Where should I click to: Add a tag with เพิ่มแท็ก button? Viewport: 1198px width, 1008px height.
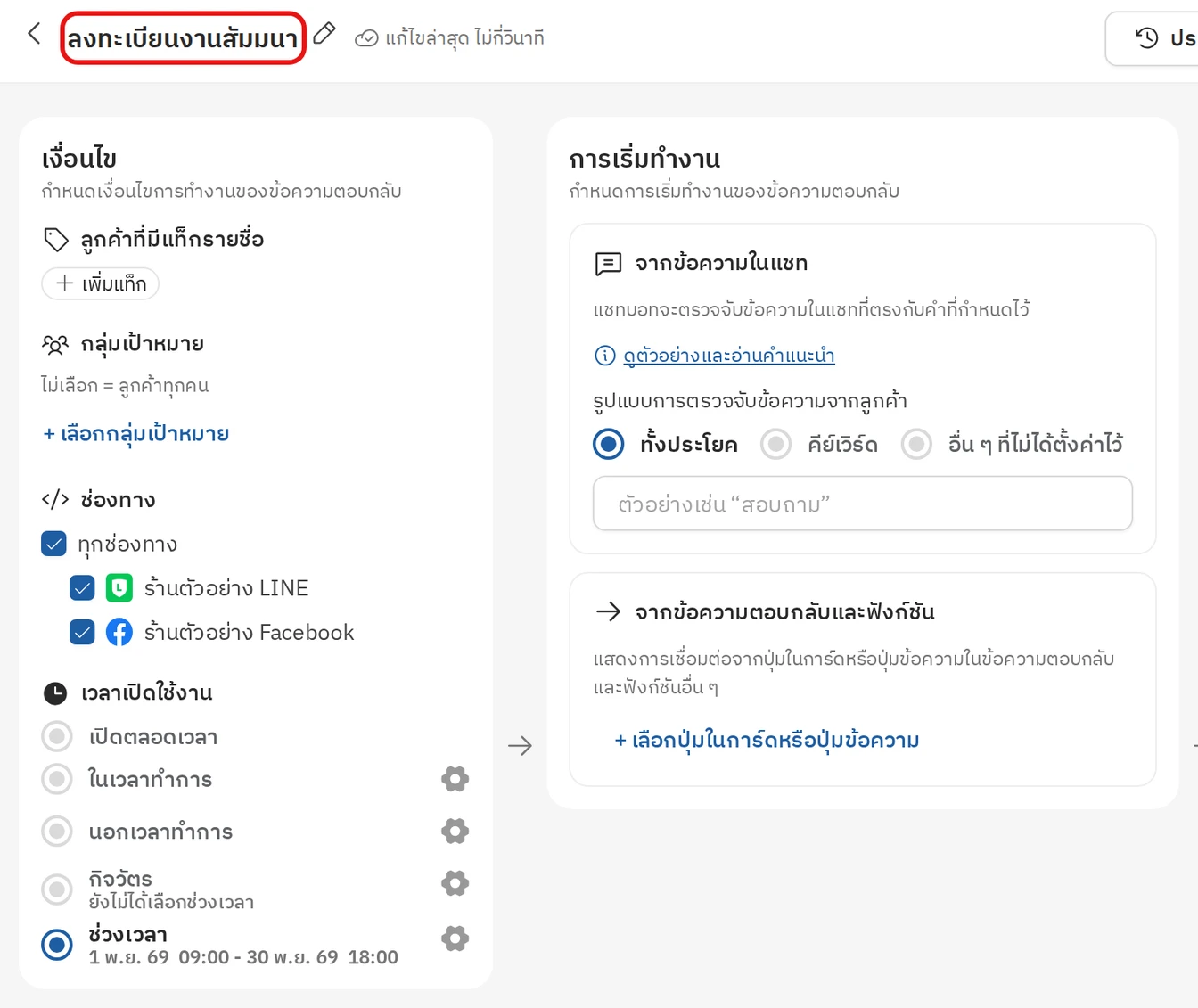[101, 283]
